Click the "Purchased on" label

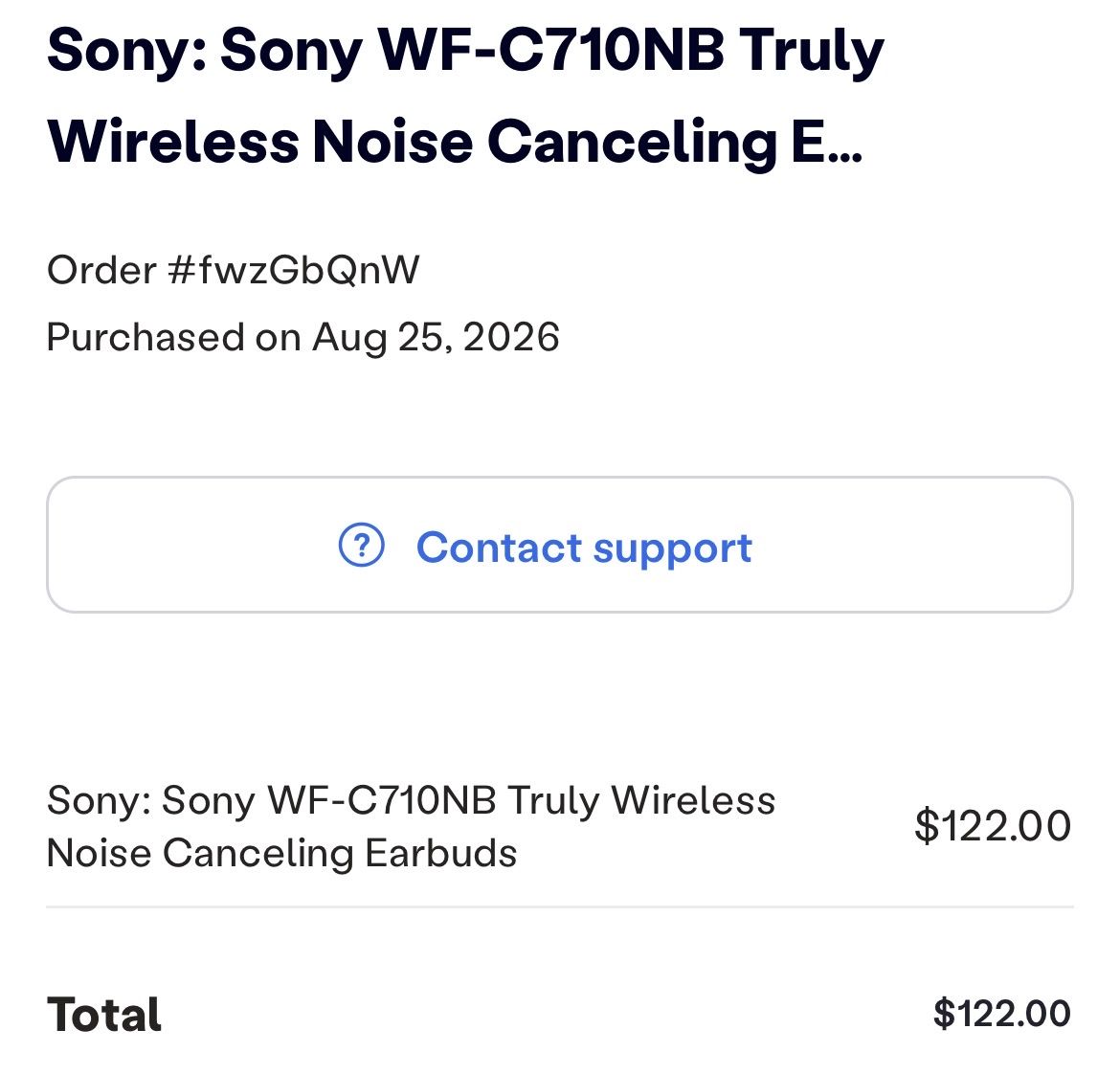[173, 337]
